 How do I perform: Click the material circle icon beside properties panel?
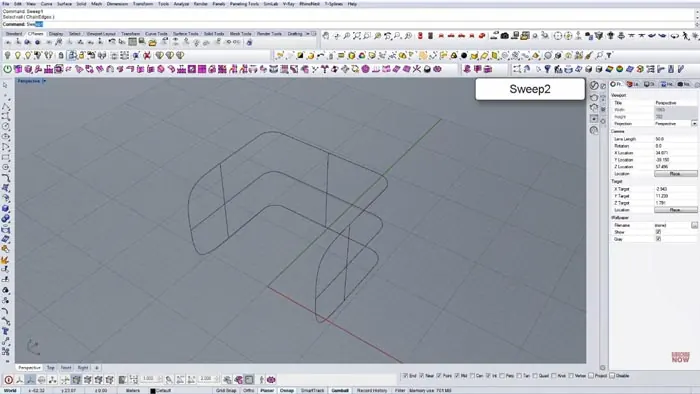[594, 85]
